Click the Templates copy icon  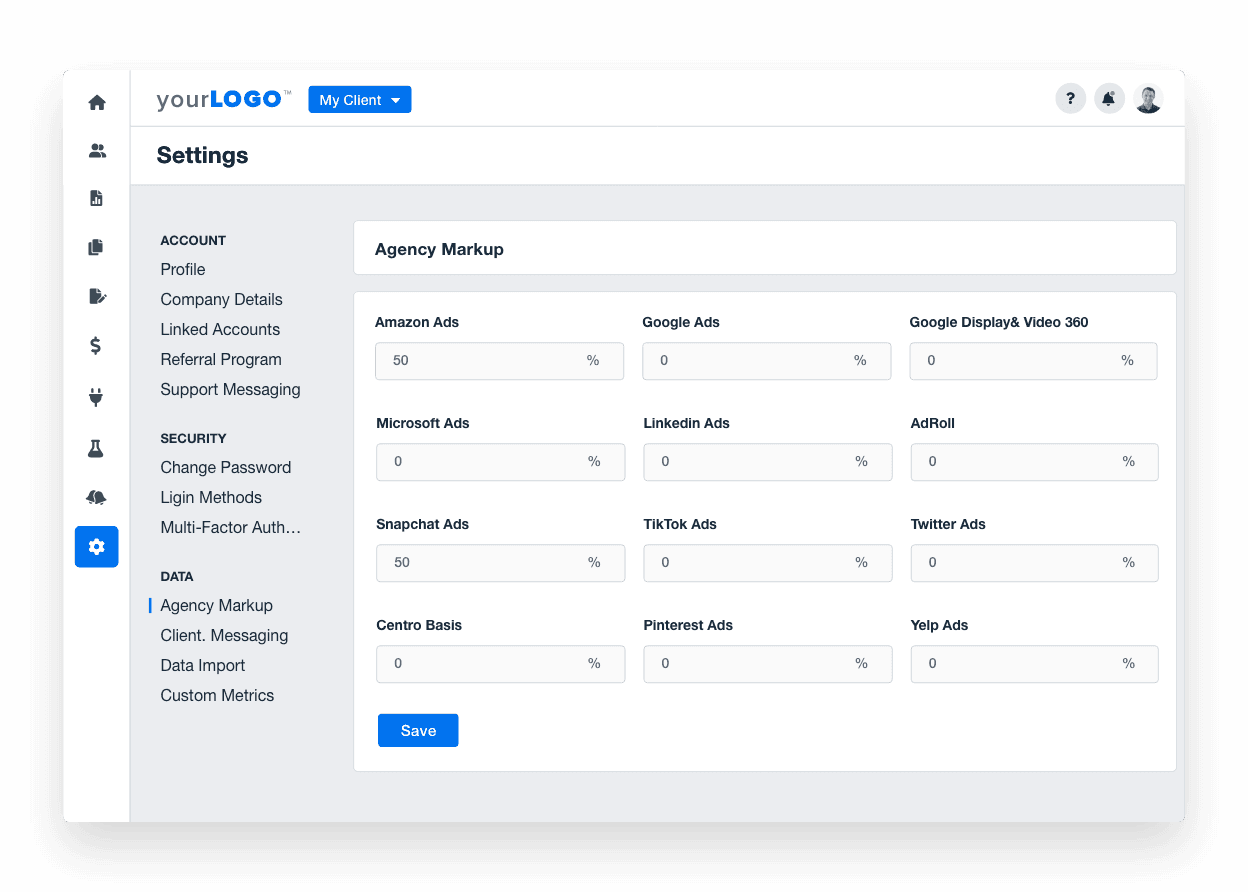coord(96,246)
